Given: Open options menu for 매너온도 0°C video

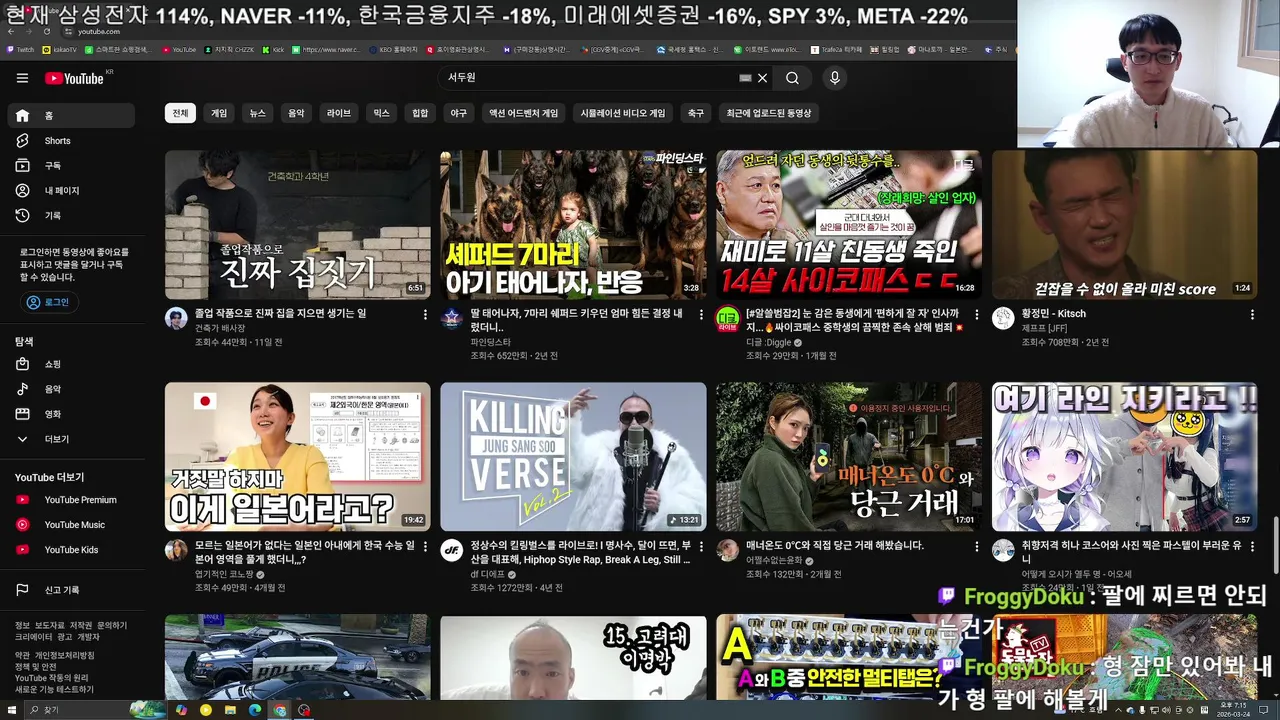Looking at the screenshot, I should point(977,546).
